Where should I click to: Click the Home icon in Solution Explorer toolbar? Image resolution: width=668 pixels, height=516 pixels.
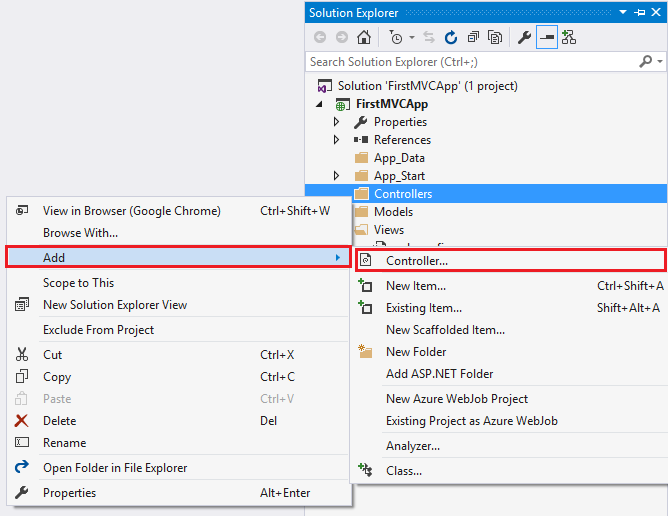click(x=363, y=37)
